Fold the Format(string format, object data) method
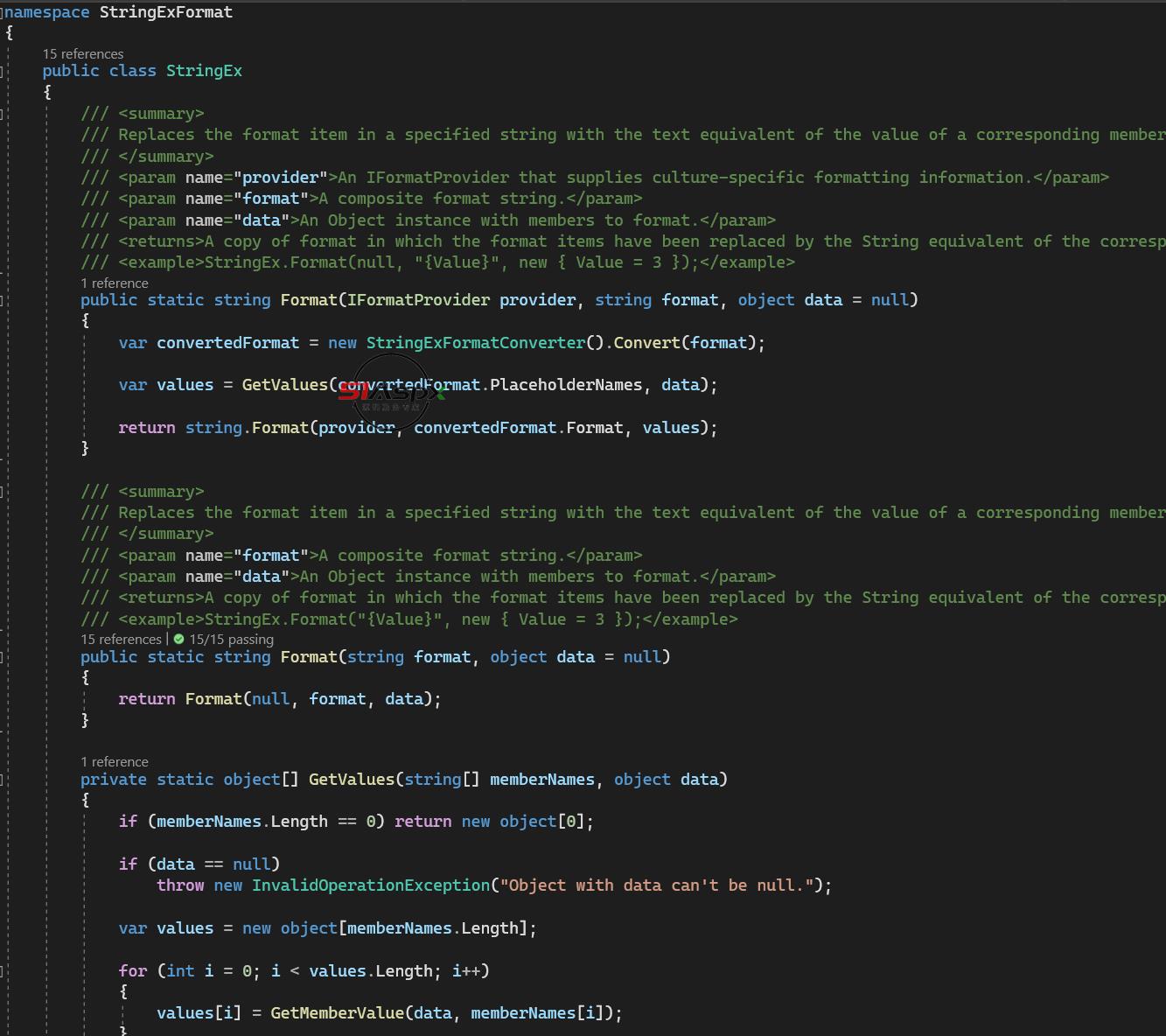 [x=3, y=657]
